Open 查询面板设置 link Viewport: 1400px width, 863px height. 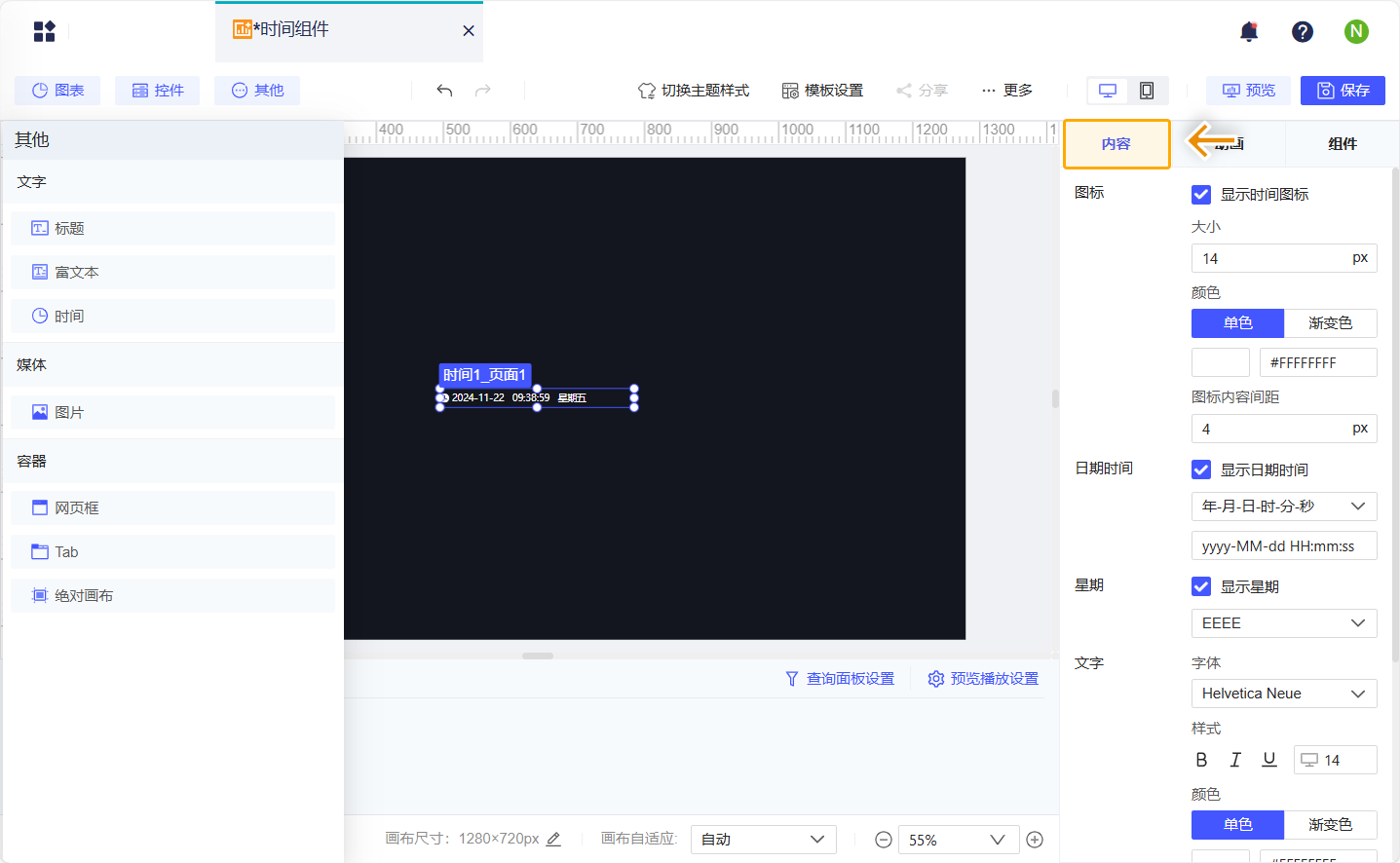coord(840,679)
